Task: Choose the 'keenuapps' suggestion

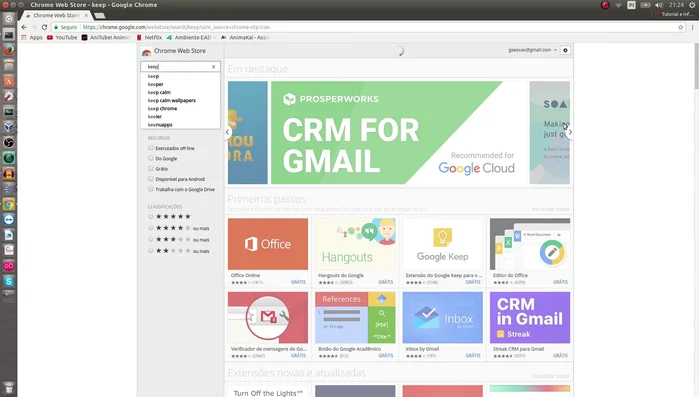Action: coord(180,125)
